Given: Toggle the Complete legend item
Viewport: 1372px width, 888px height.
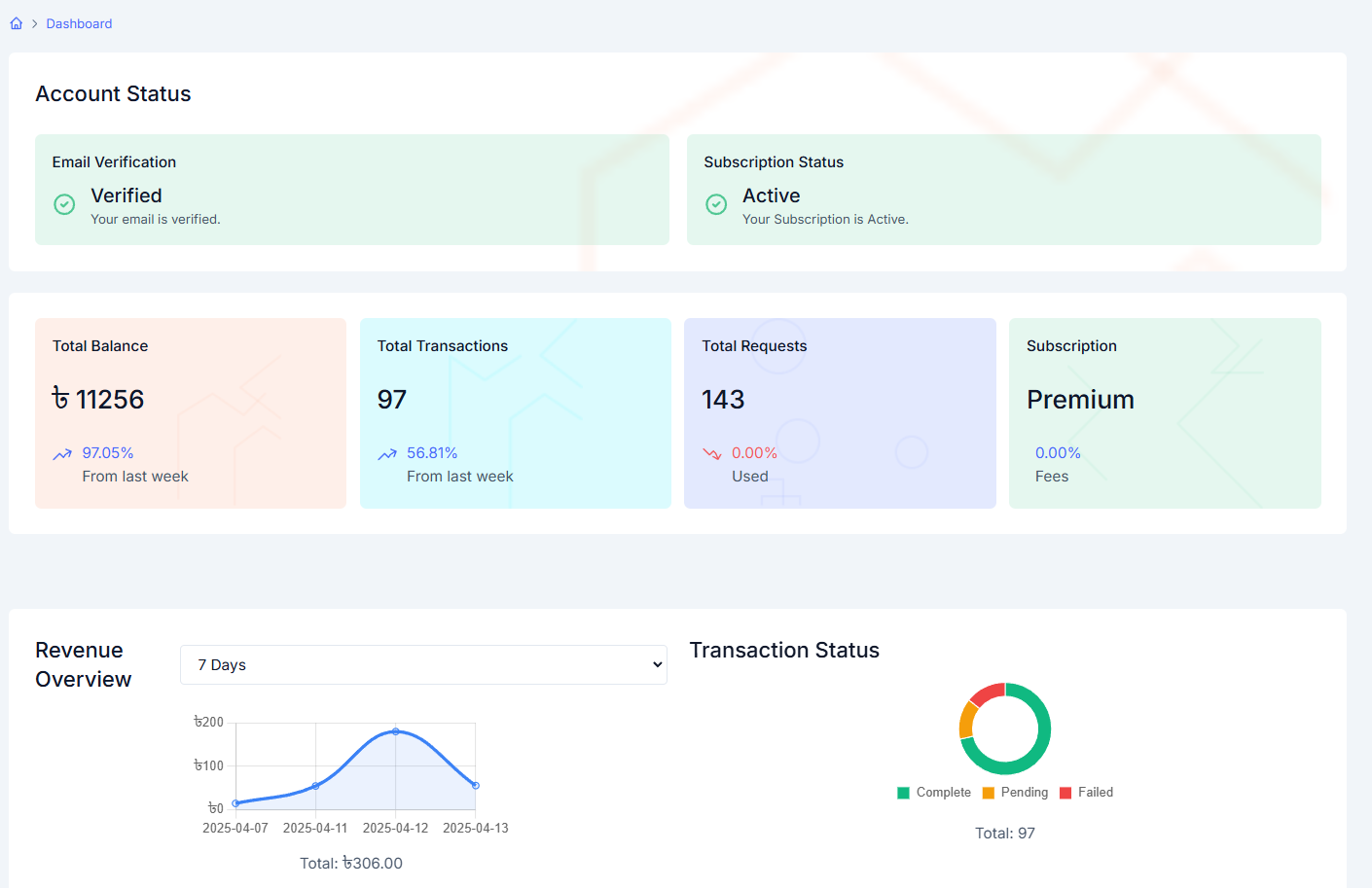Looking at the screenshot, I should [x=934, y=793].
